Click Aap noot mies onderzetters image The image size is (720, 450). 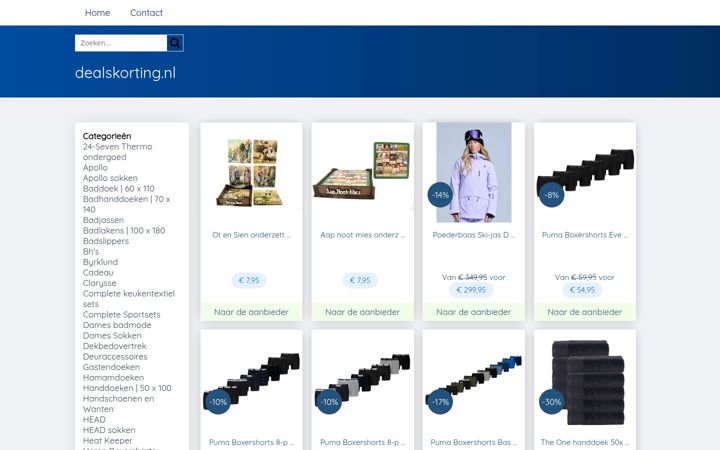pyautogui.click(x=362, y=172)
